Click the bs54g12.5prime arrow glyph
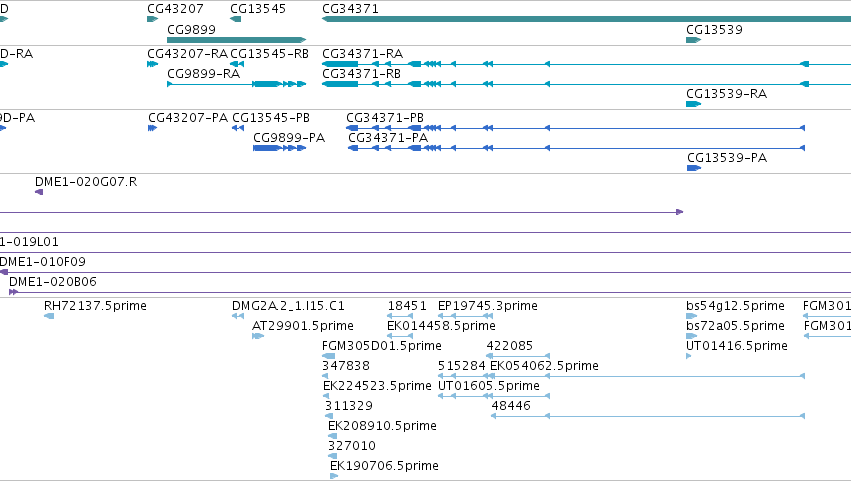851x481 pixels. [691, 316]
